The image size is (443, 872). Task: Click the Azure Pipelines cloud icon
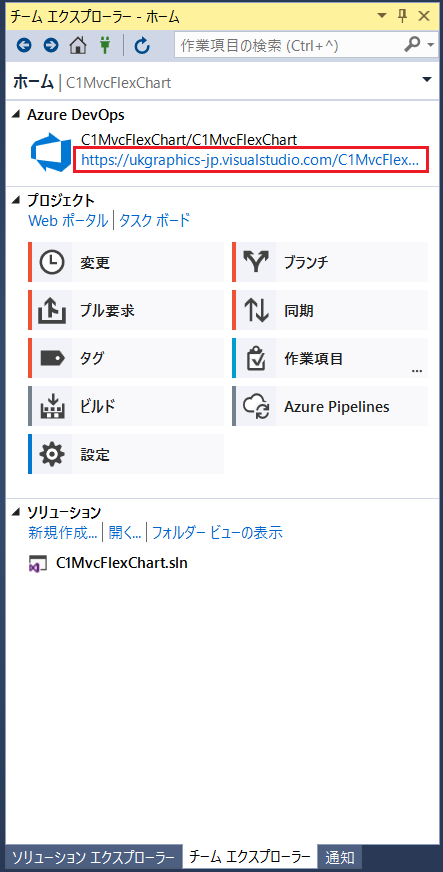coord(256,407)
